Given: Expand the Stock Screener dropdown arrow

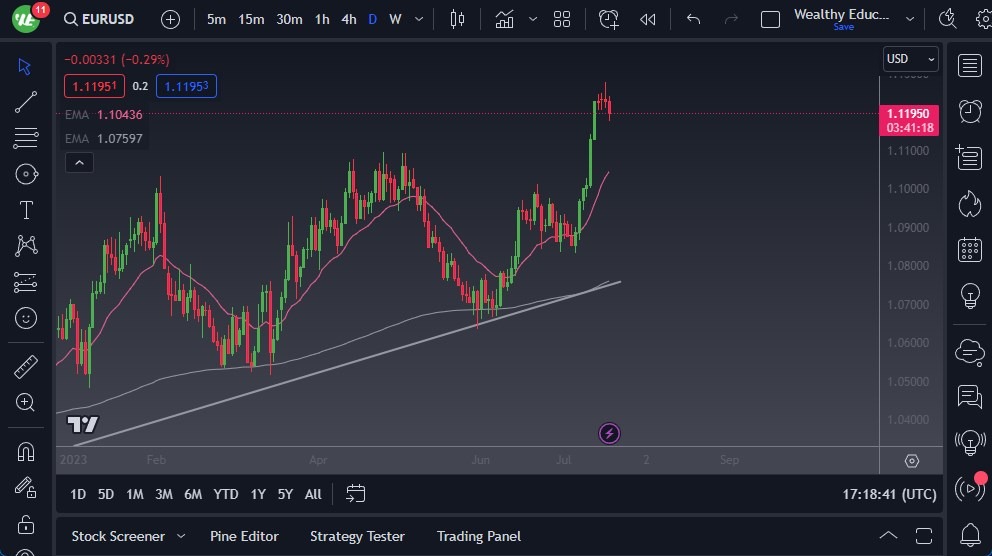Looking at the screenshot, I should click(181, 536).
